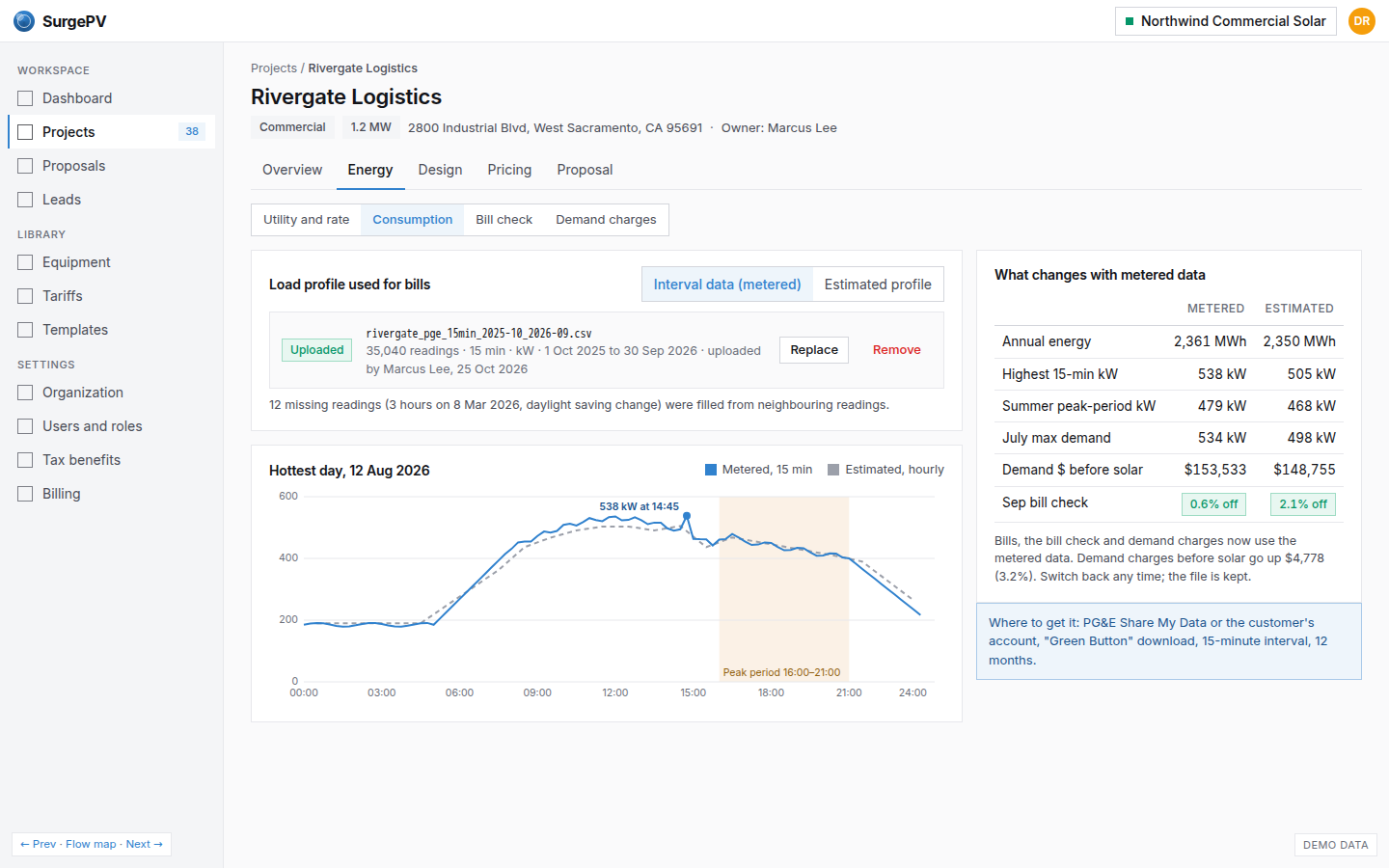Open the Bill check sub-tab
Viewport: 1389px width, 868px height.
tap(504, 220)
